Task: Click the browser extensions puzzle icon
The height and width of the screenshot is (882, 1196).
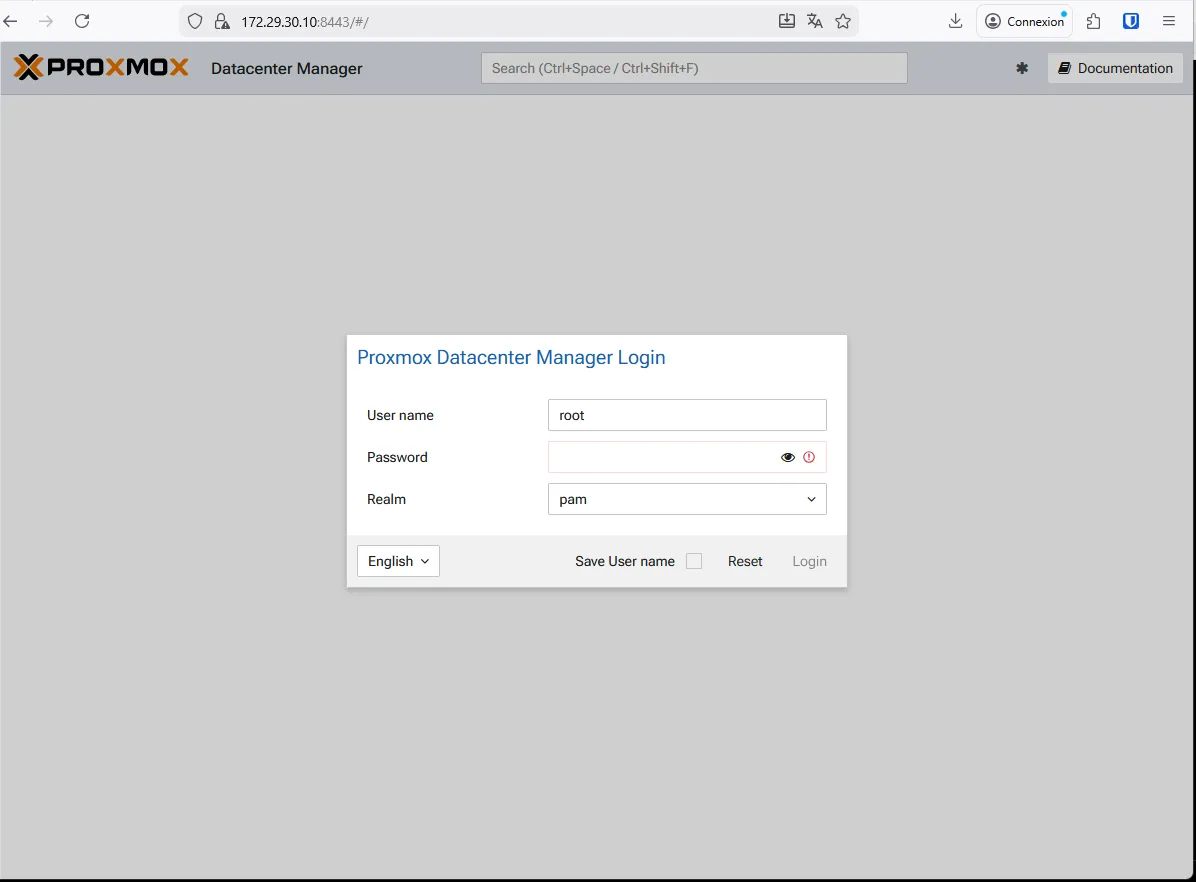Action: pos(1093,21)
